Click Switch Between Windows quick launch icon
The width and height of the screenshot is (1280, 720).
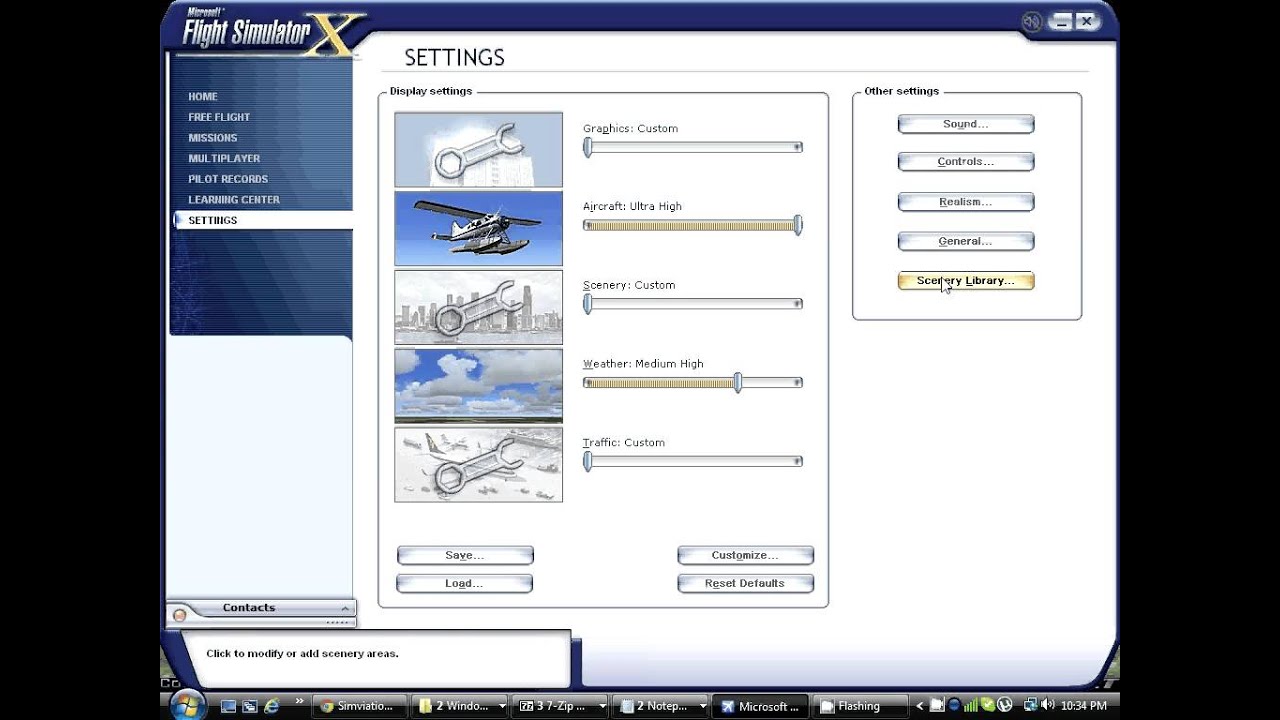[250, 706]
